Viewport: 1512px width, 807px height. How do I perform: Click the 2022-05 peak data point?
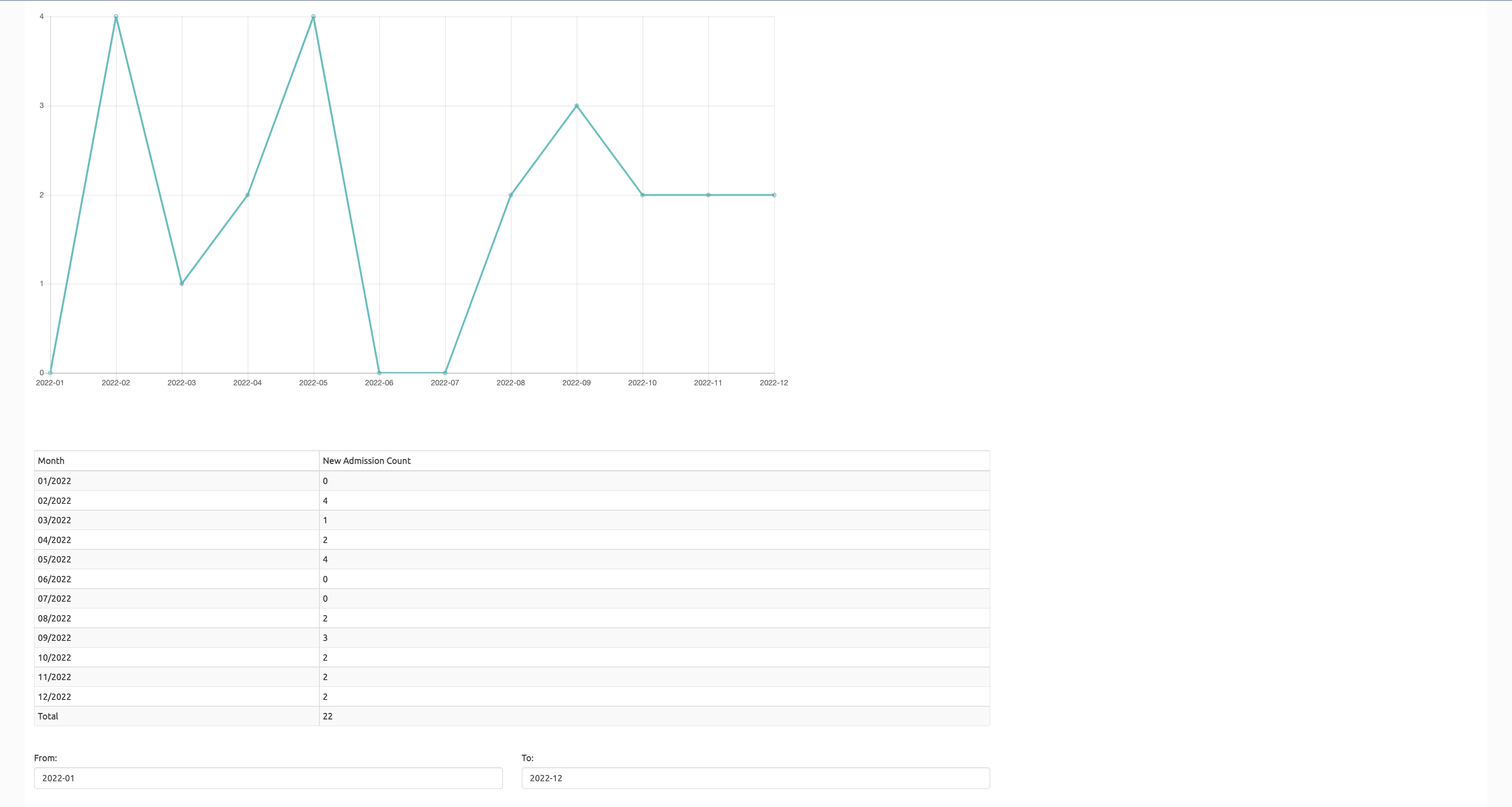click(313, 16)
